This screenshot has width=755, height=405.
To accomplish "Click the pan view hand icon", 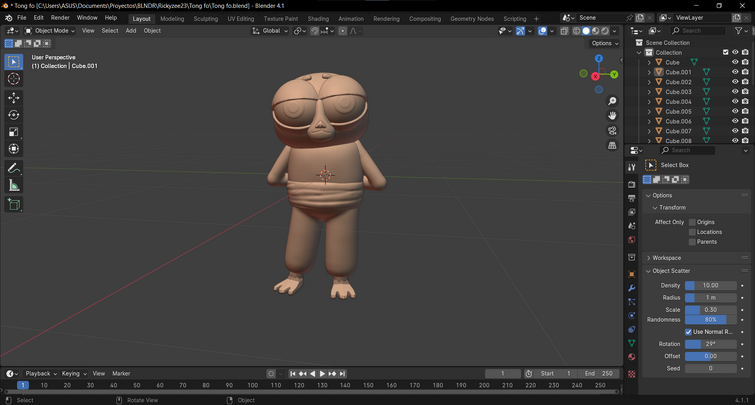I will pyautogui.click(x=612, y=116).
